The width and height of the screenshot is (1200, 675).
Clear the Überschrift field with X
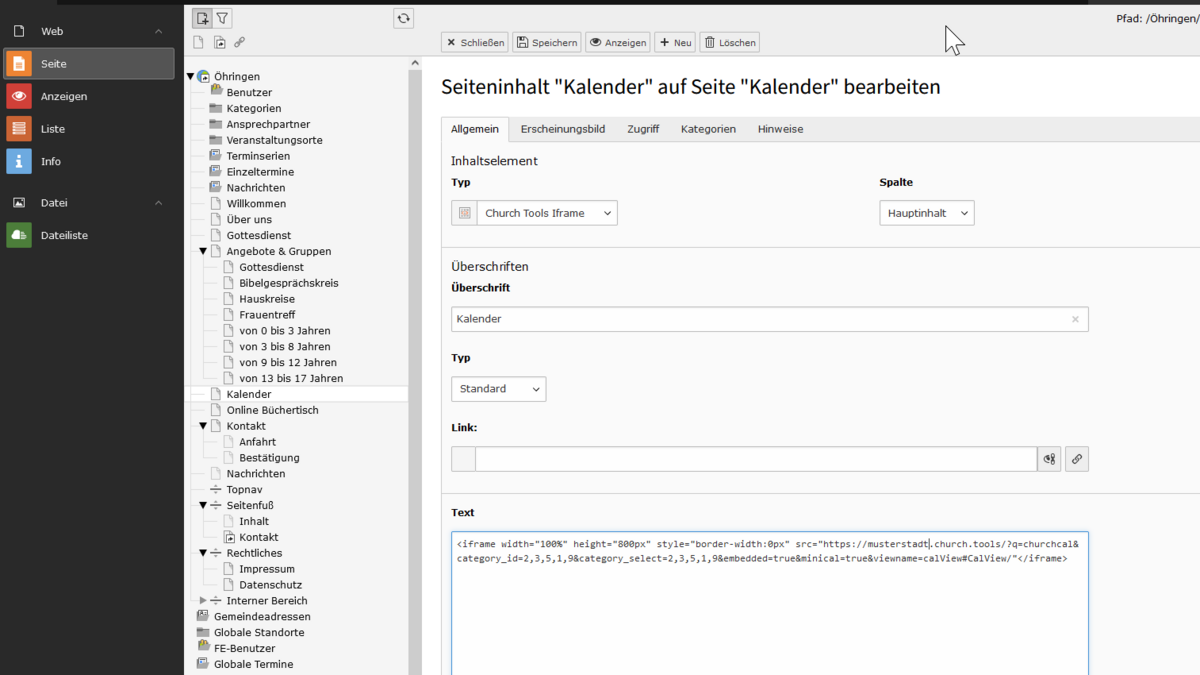1075,319
